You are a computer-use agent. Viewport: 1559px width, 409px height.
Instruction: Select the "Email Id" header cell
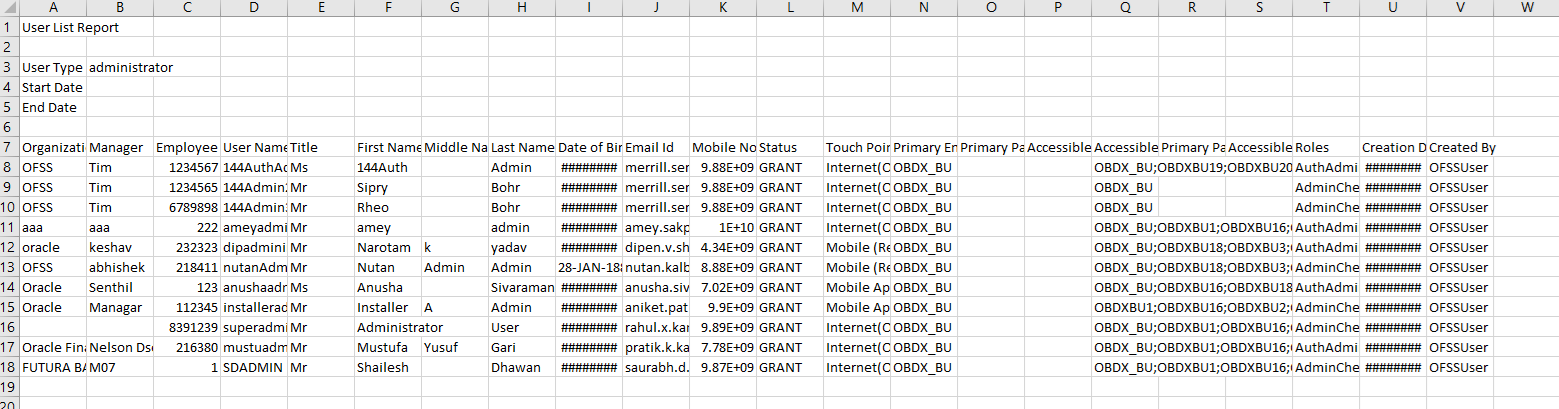[655, 147]
